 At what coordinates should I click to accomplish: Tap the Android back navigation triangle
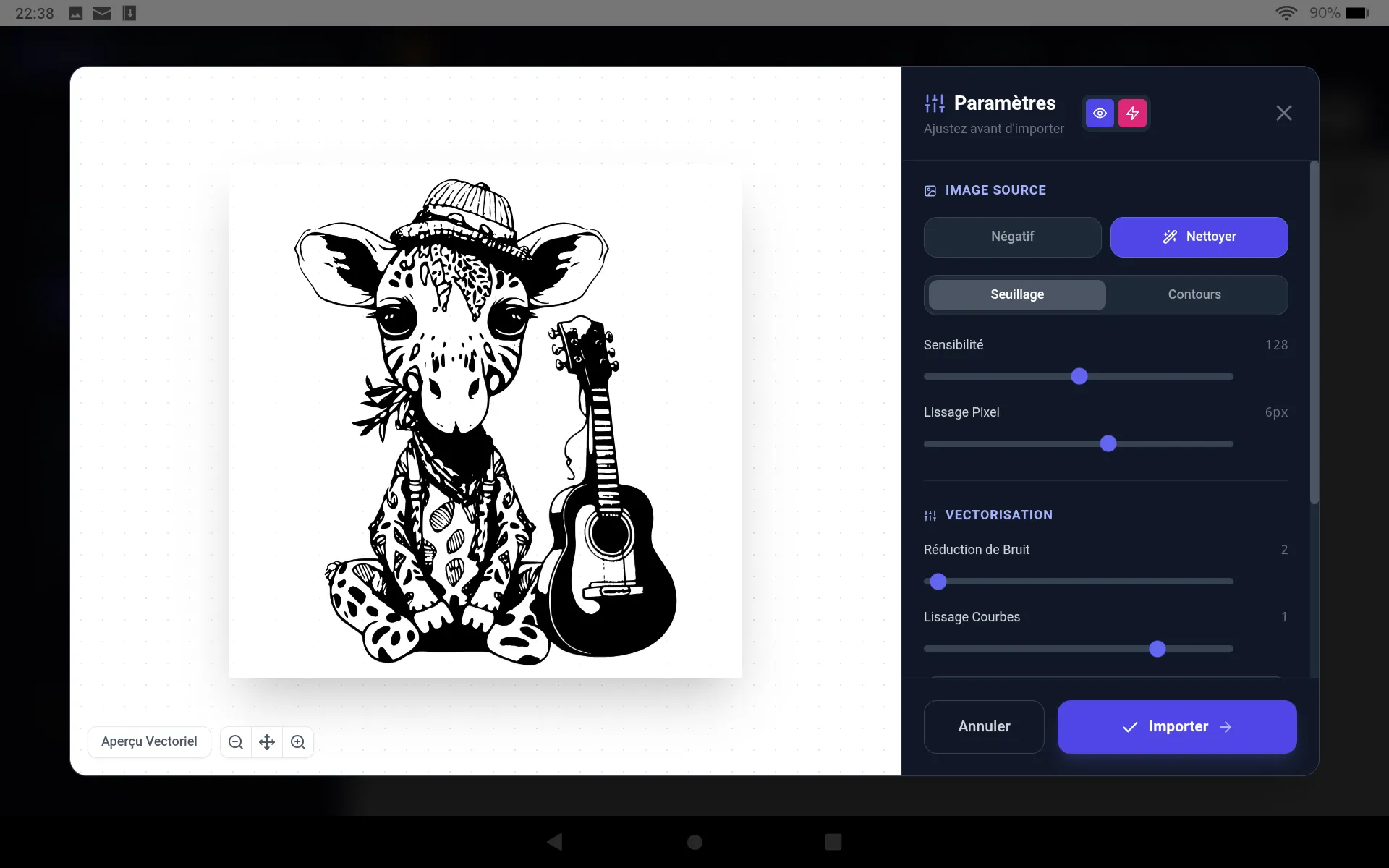555,842
